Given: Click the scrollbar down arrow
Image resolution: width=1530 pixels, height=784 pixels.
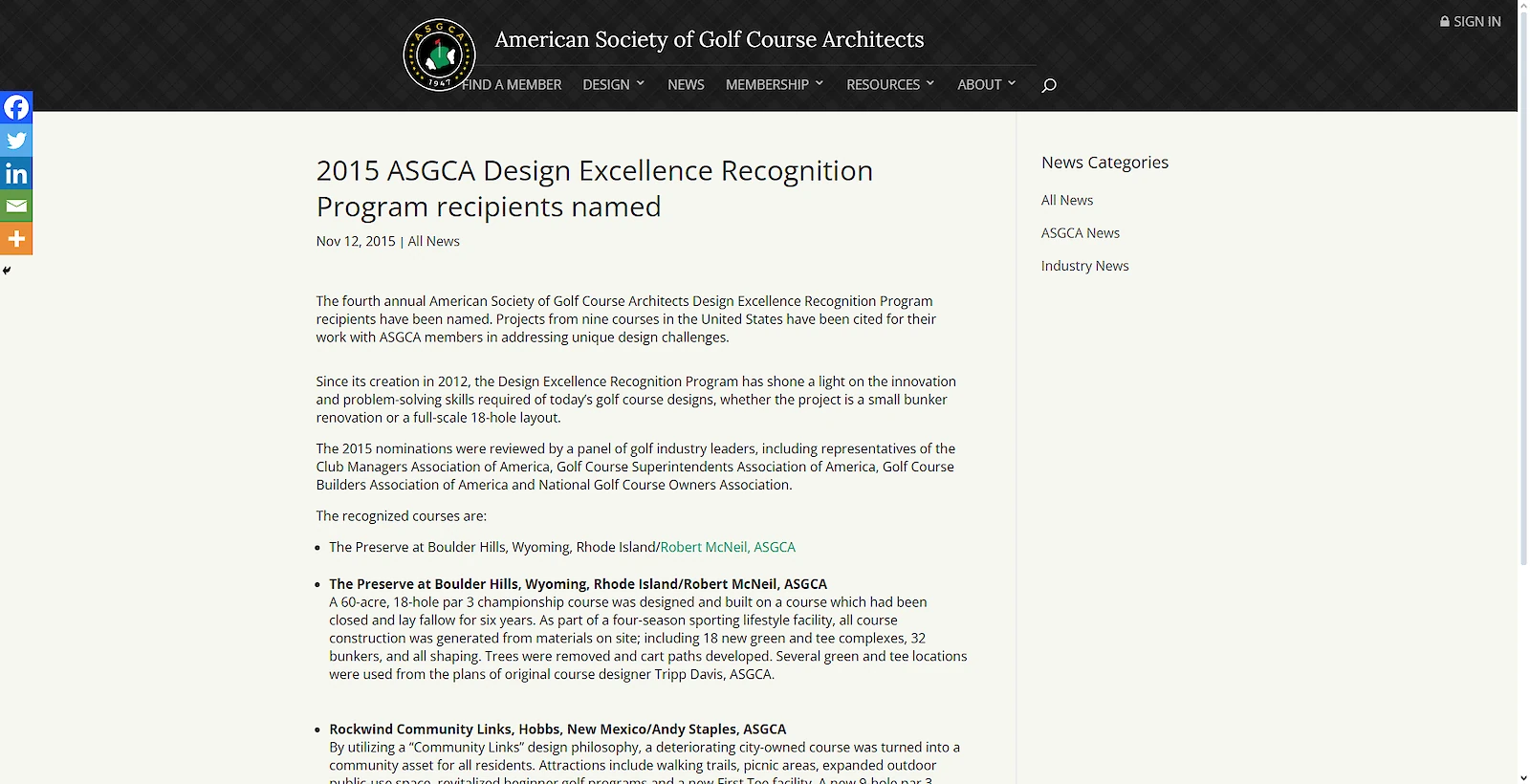Looking at the screenshot, I should point(1523,777).
